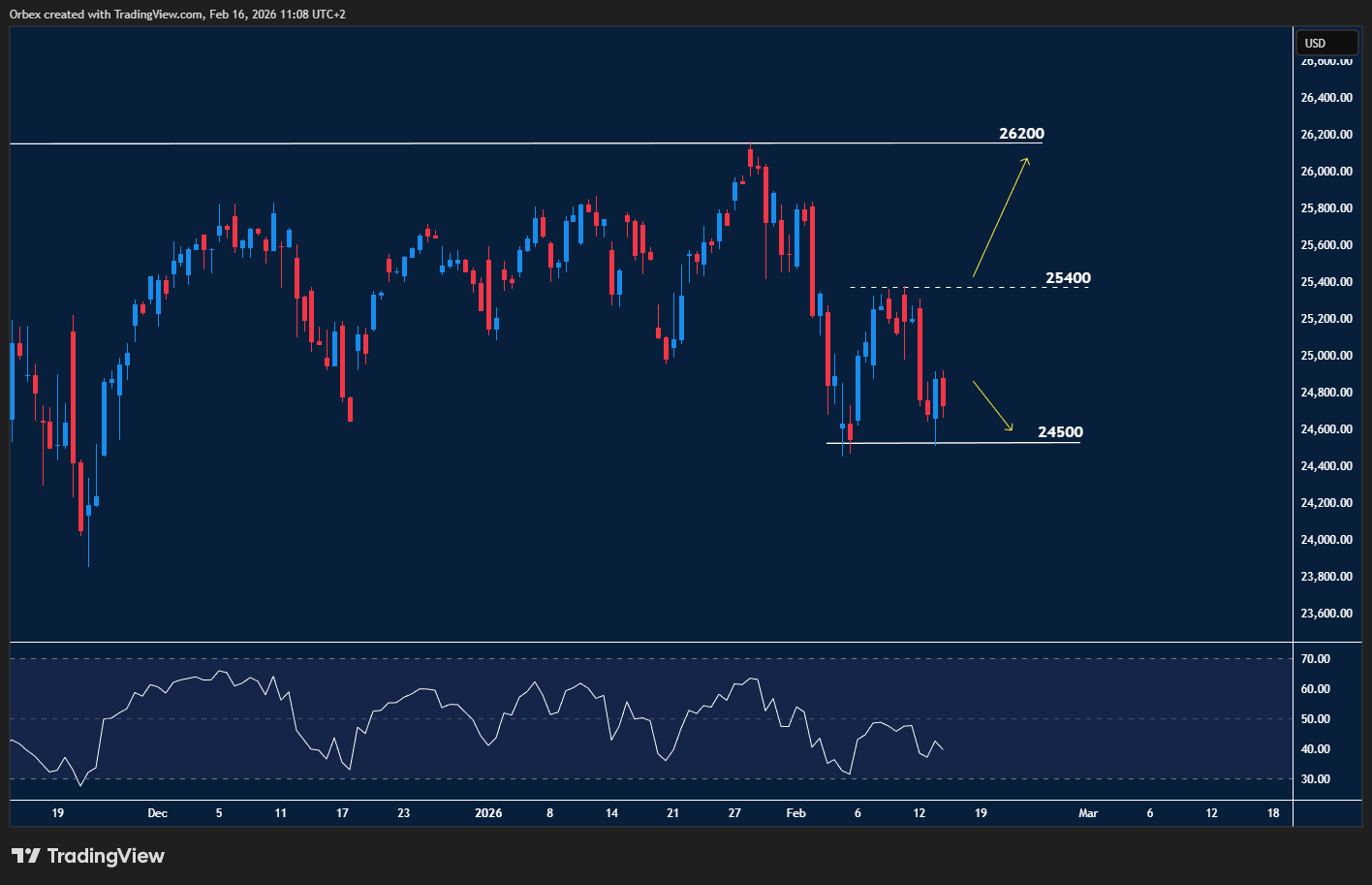1372x885 pixels.
Task: Click the 25400 level text label
Action: [x=1068, y=278]
